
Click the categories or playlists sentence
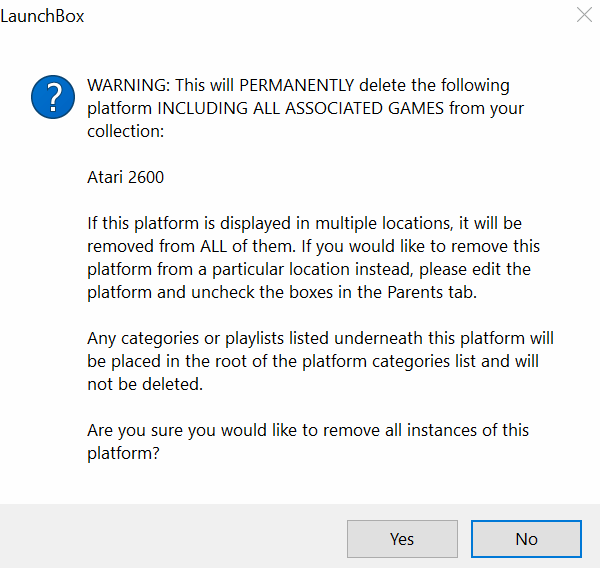320,338
